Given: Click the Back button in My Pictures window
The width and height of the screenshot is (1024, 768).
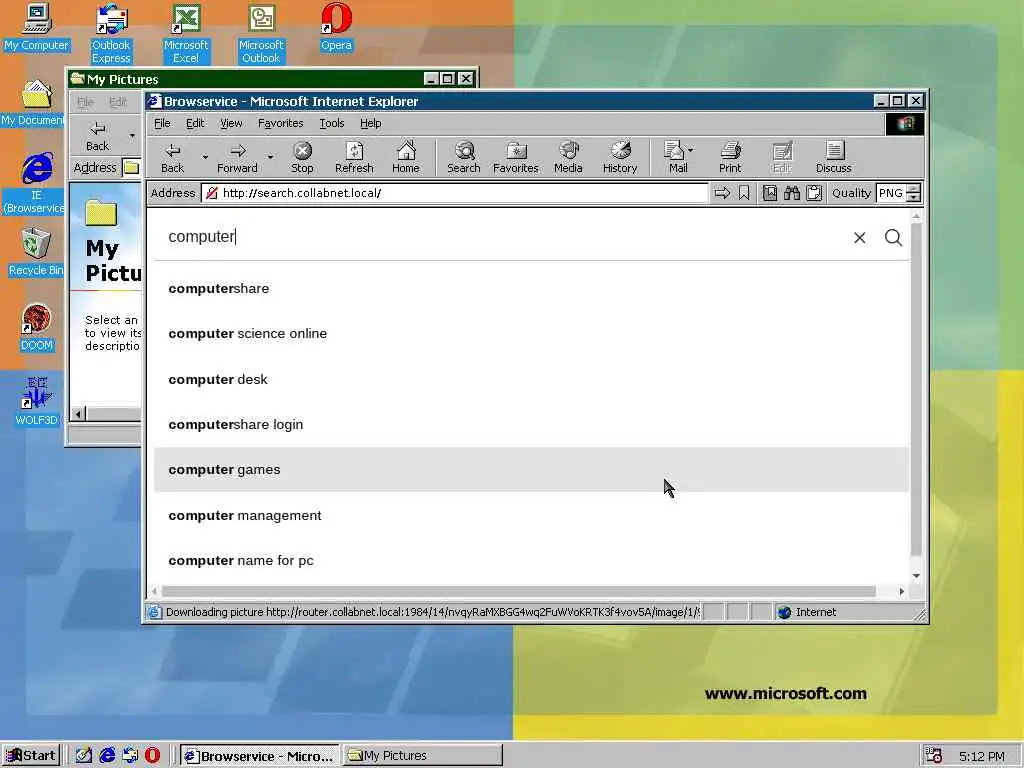Looking at the screenshot, I should (97, 136).
